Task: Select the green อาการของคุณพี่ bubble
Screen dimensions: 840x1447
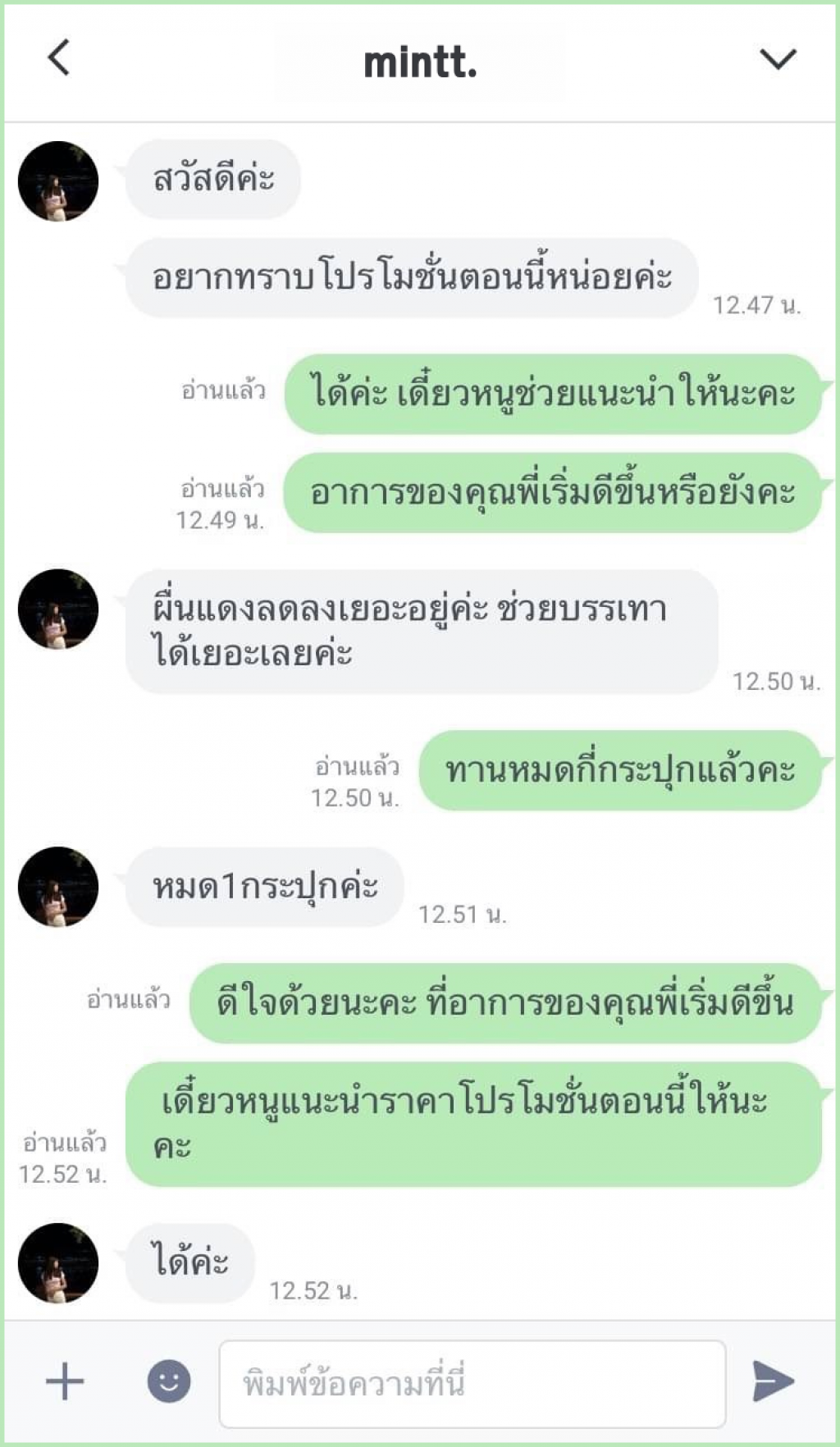Action: [x=553, y=493]
